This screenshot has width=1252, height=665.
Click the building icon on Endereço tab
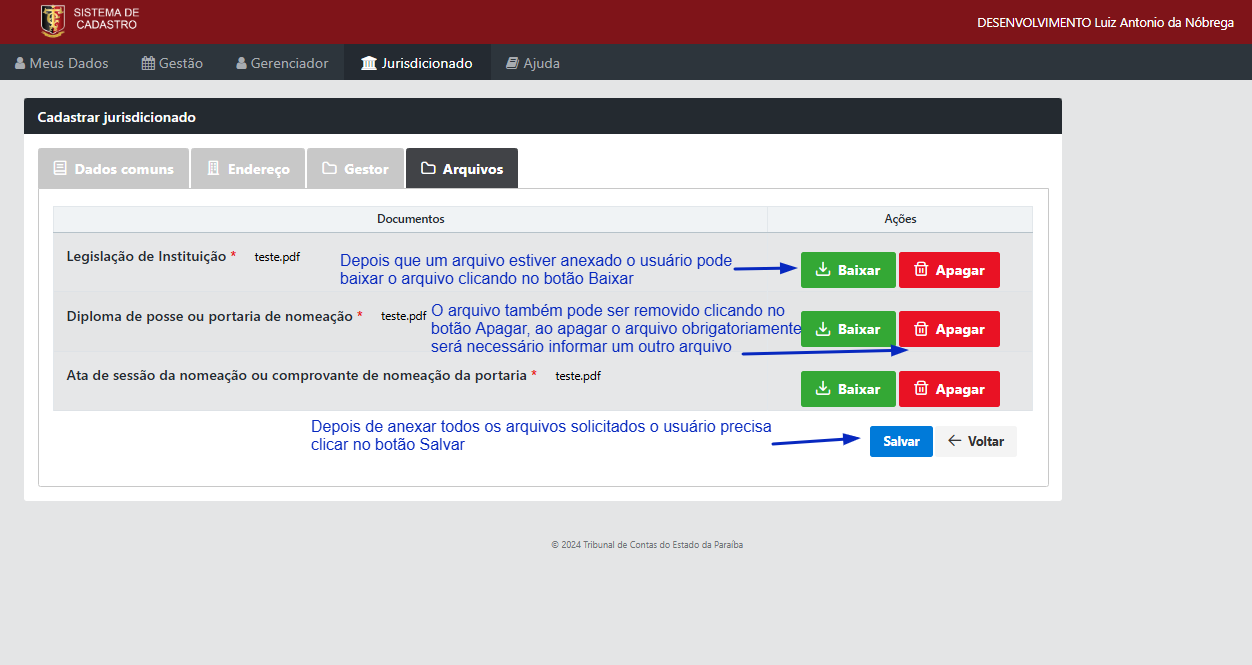point(213,168)
